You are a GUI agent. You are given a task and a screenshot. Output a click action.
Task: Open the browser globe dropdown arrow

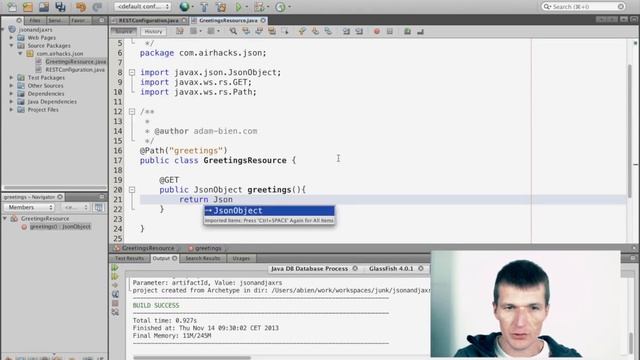pos(193,7)
